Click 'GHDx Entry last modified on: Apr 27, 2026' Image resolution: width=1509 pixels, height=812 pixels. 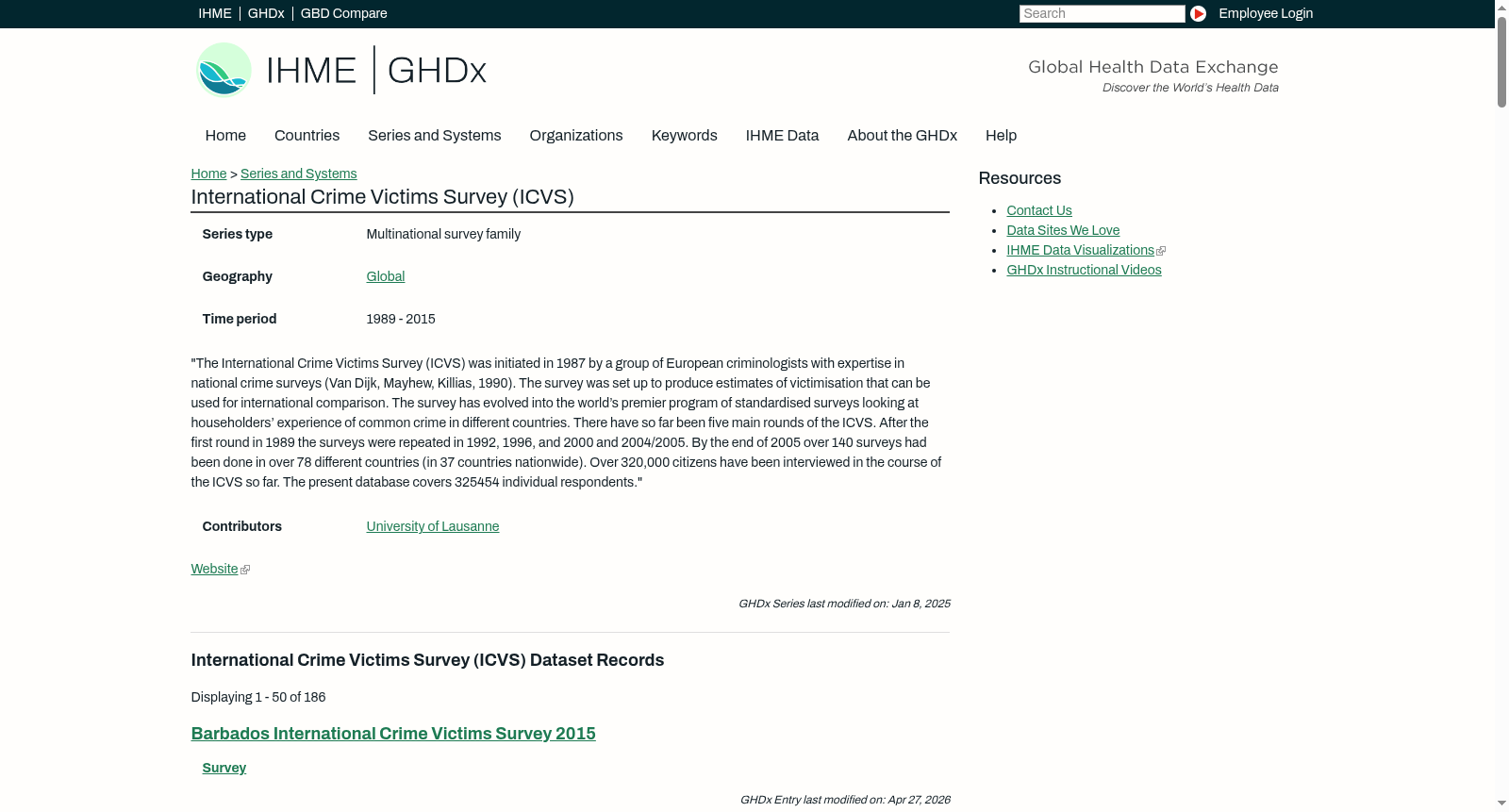pos(845,800)
